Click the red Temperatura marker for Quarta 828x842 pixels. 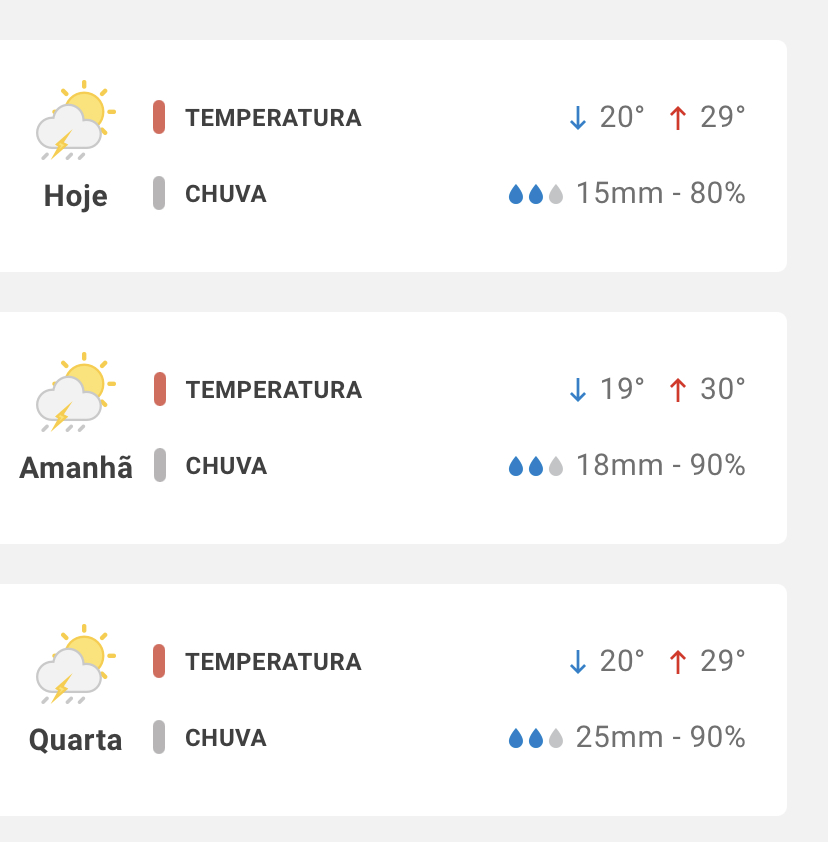(159, 661)
